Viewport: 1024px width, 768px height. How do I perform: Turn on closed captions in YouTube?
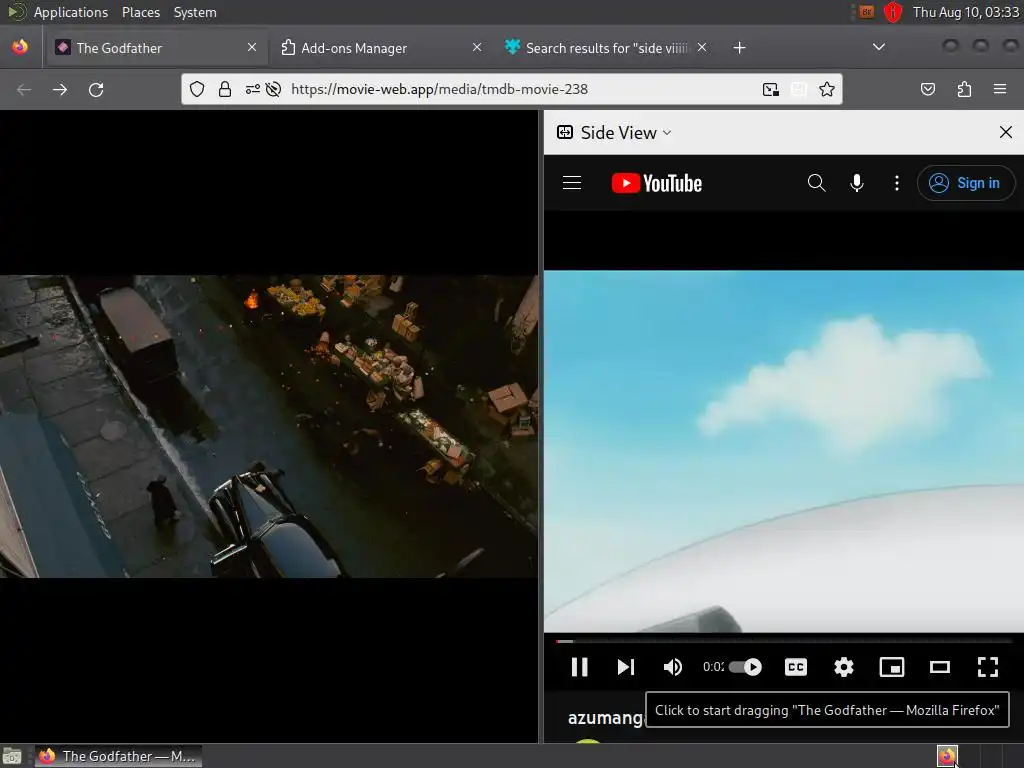tap(795, 667)
